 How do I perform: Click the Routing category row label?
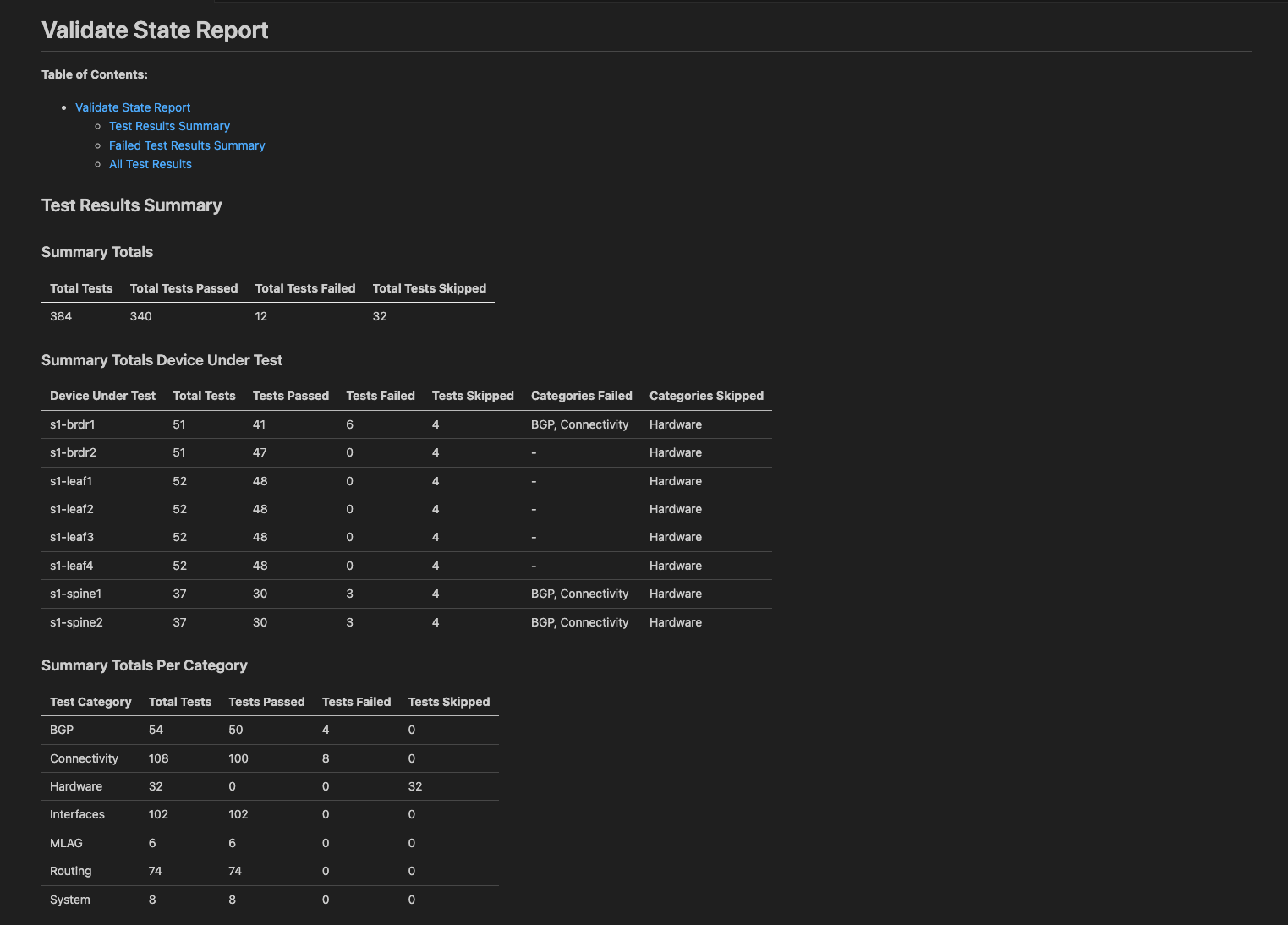pyautogui.click(x=70, y=871)
